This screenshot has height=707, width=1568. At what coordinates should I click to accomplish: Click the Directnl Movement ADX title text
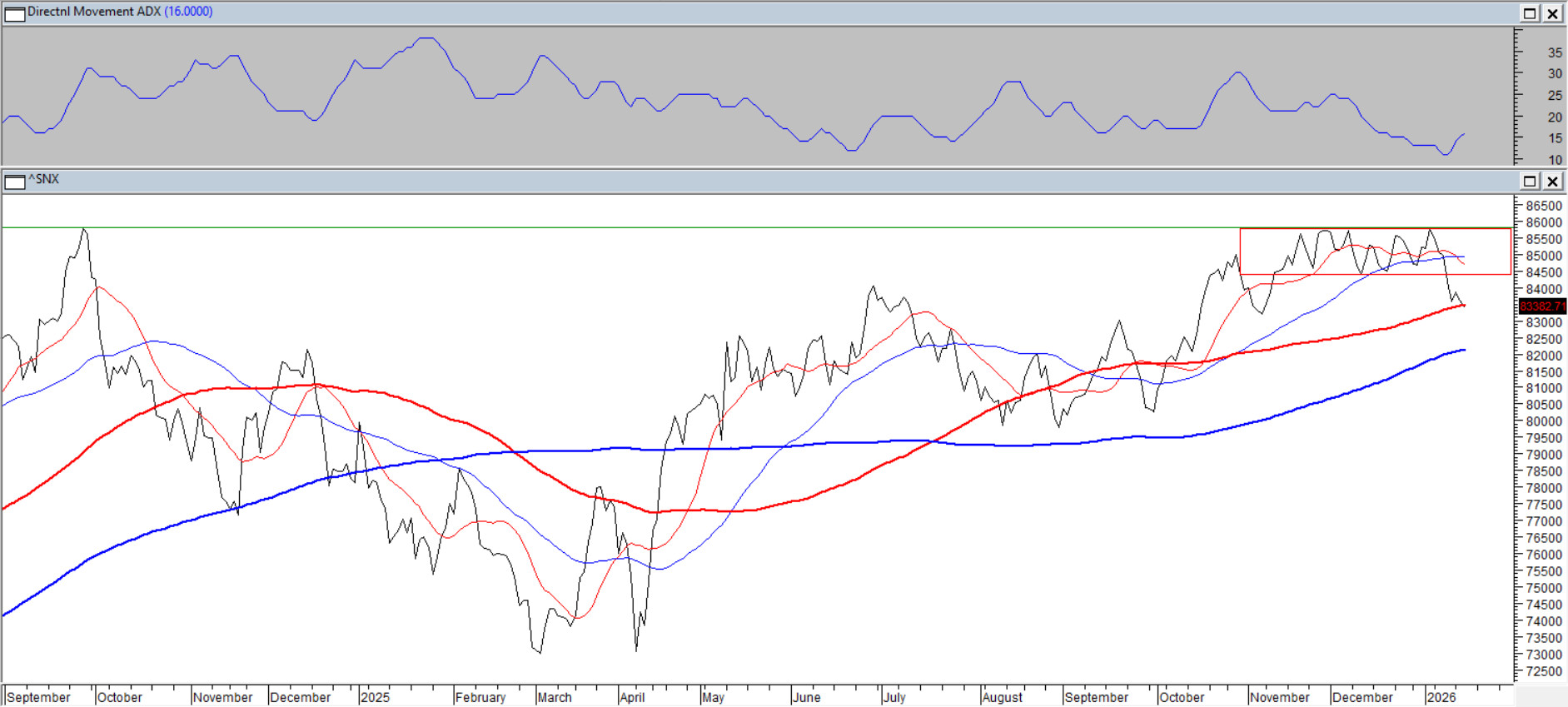94,12
